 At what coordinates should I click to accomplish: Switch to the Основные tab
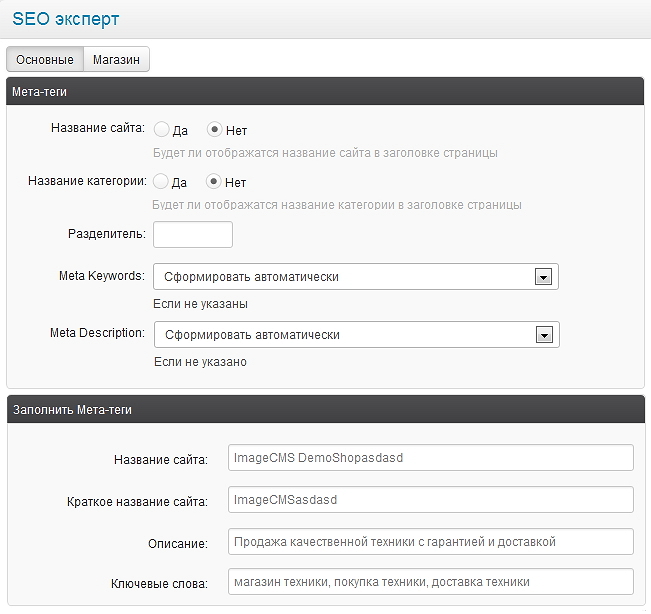tap(45, 59)
